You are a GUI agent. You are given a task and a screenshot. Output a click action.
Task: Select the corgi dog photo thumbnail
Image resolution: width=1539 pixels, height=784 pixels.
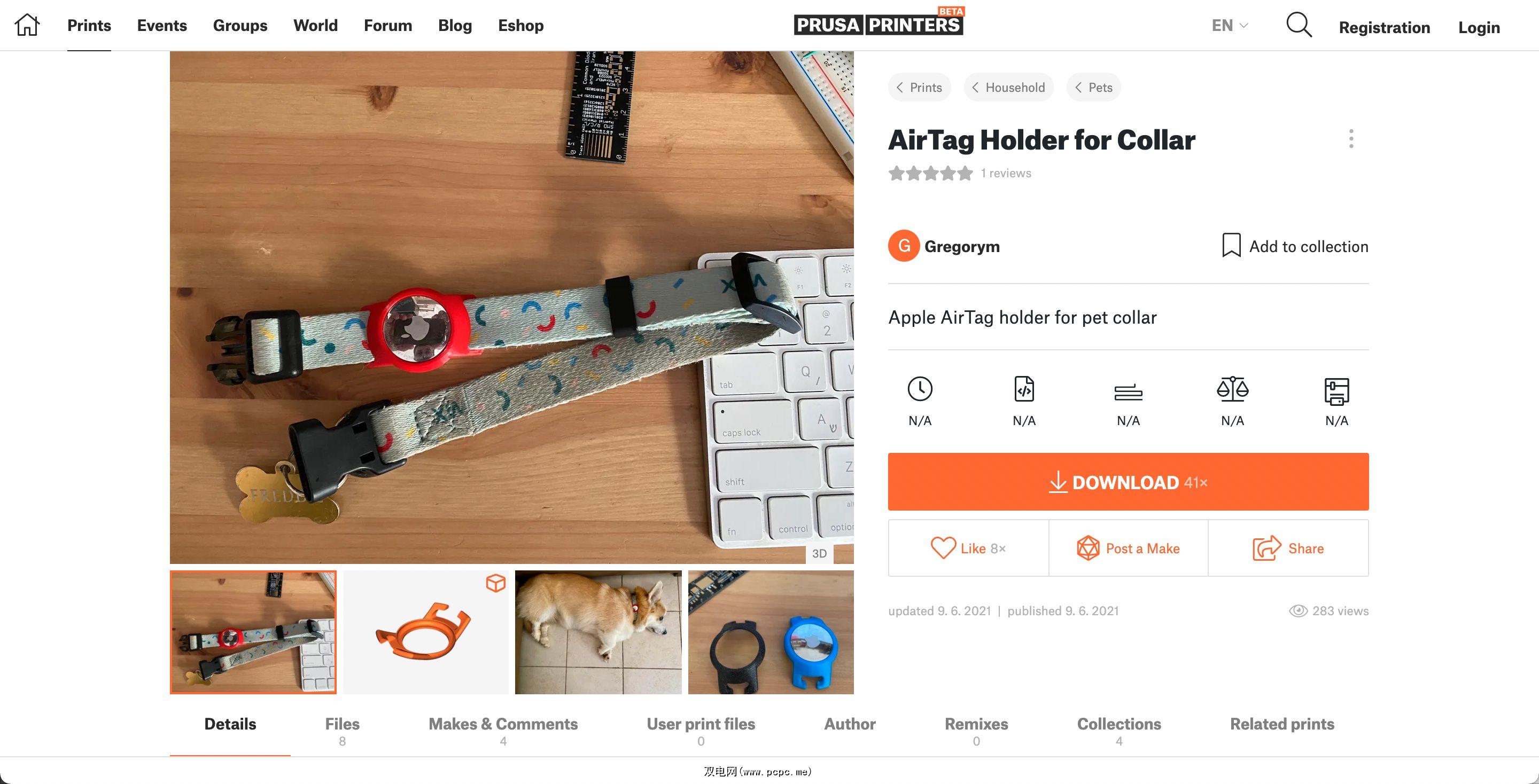pyautogui.click(x=598, y=632)
